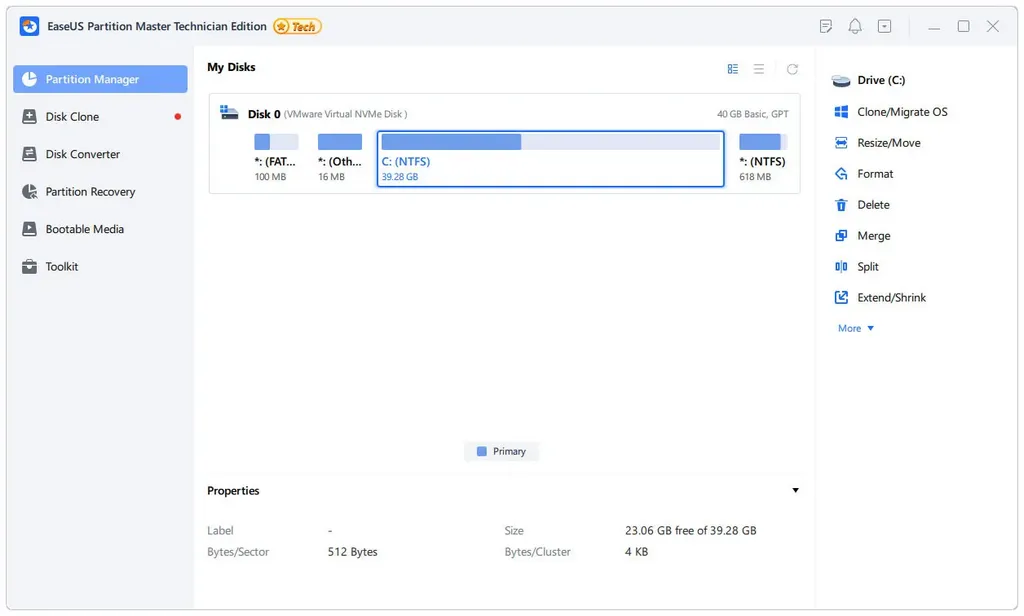
Task: Open Partition Recovery in the sidebar
Action: pos(100,191)
